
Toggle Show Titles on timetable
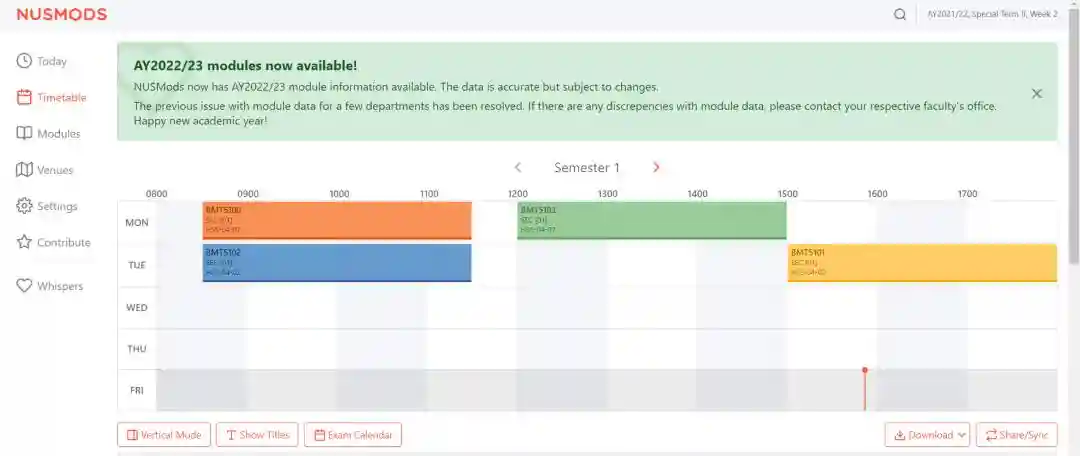coord(257,435)
